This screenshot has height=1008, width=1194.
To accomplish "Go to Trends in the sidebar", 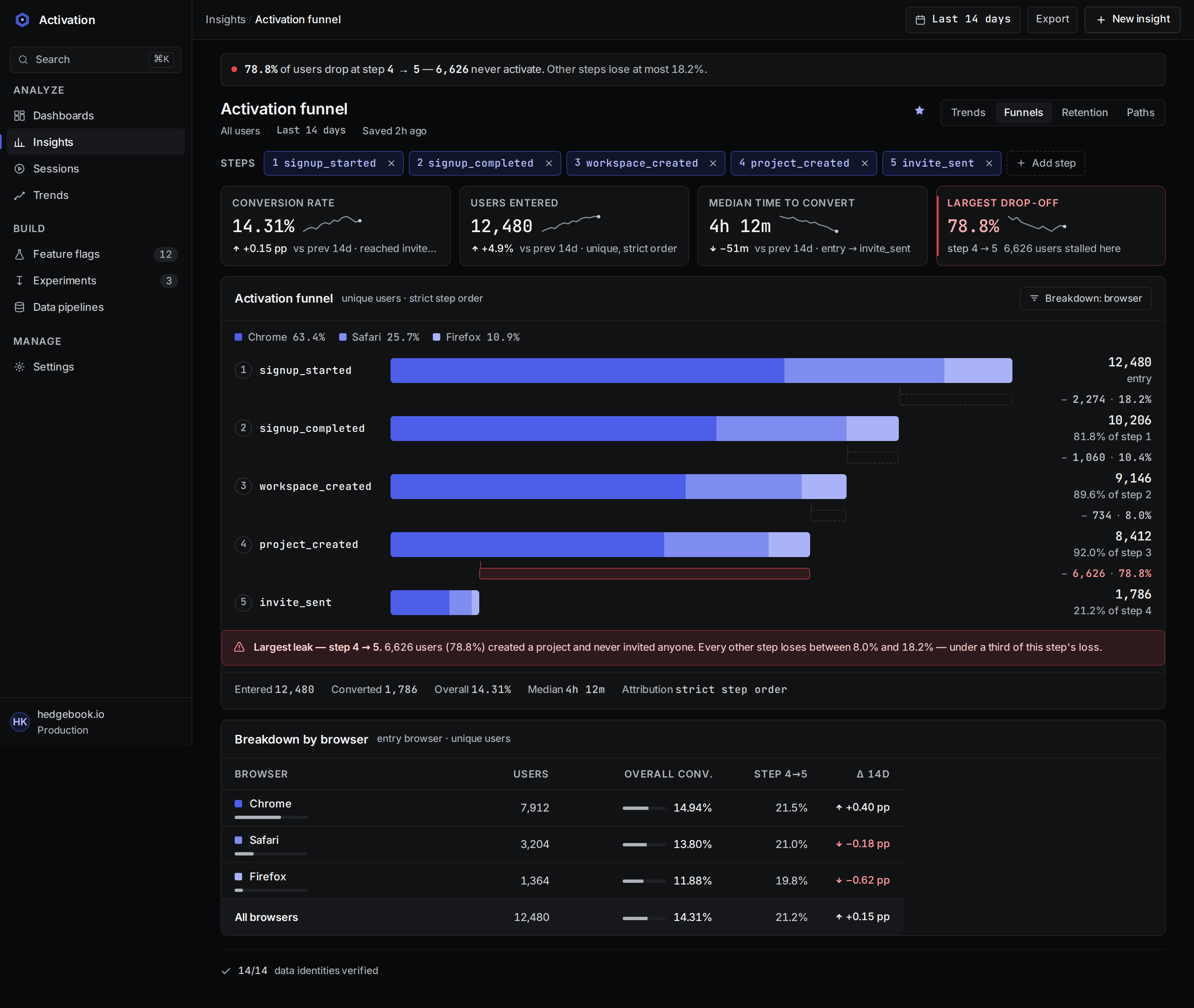I will coord(95,195).
